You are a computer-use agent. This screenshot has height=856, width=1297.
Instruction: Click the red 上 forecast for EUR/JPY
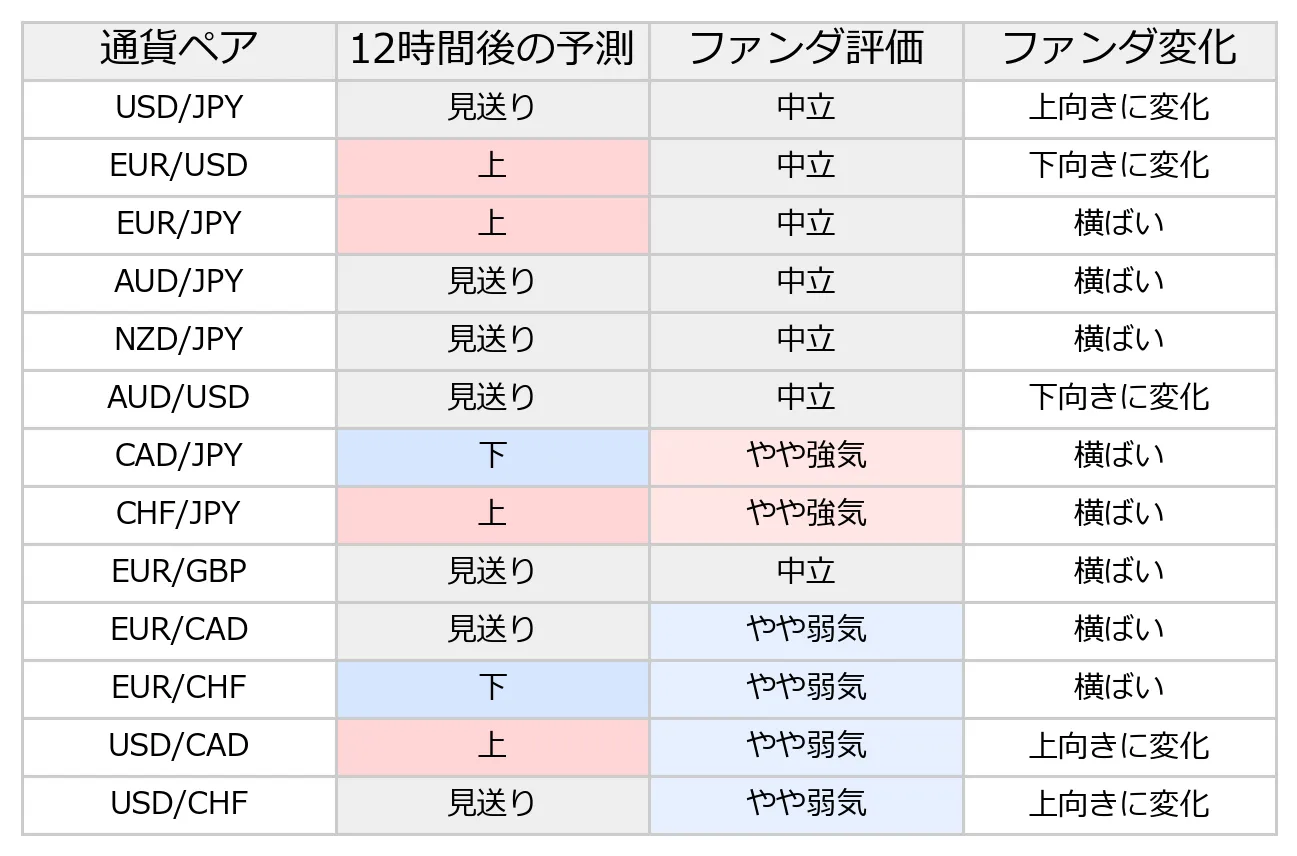point(492,223)
